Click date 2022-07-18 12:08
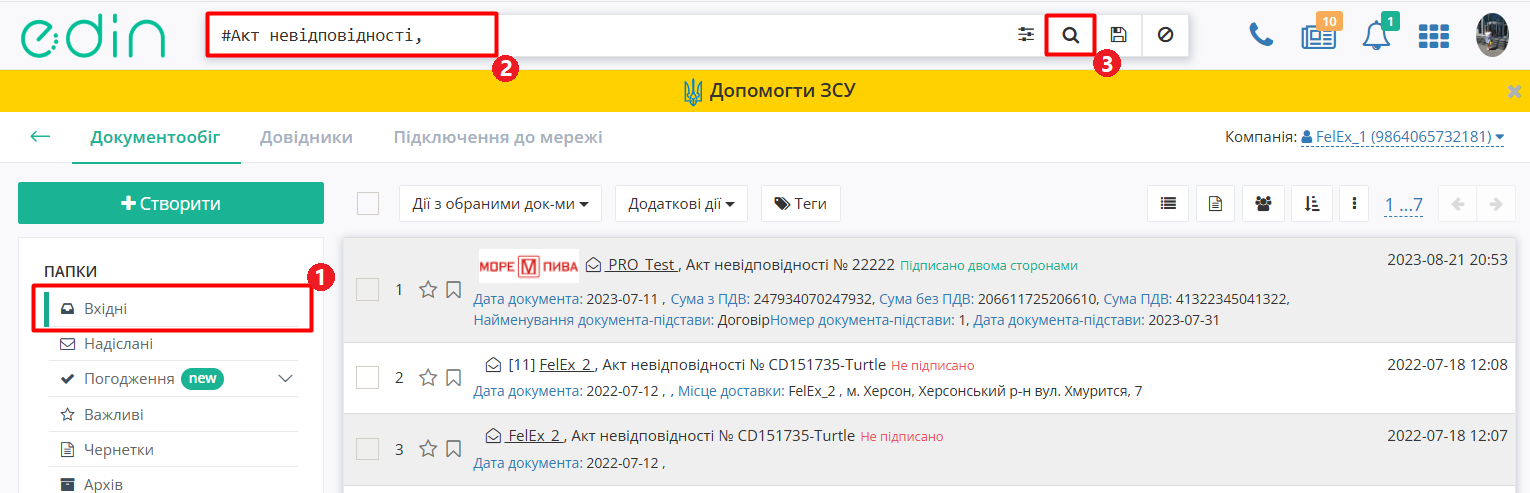 pyautogui.click(x=1447, y=365)
